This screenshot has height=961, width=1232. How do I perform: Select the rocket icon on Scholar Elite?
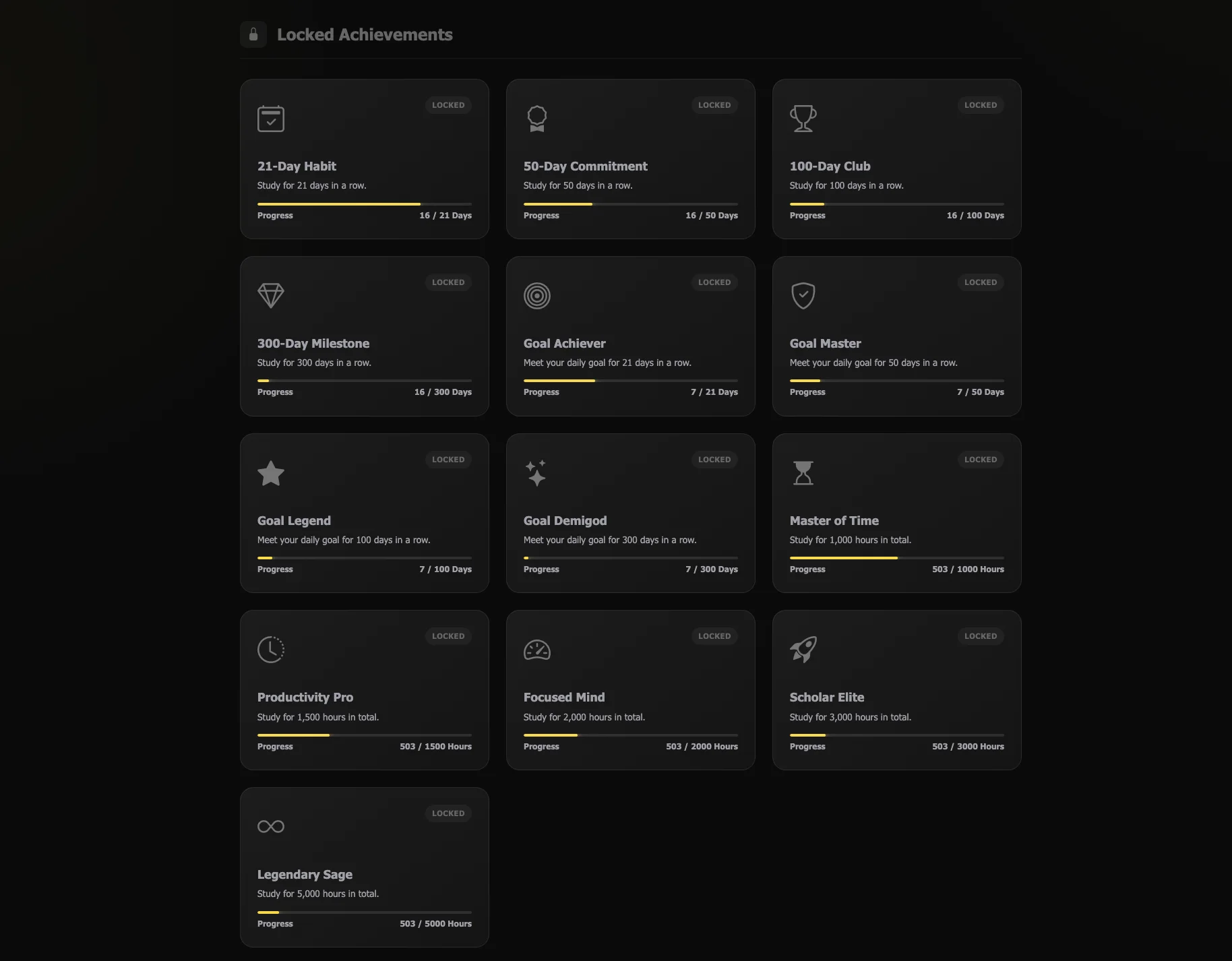click(x=803, y=650)
